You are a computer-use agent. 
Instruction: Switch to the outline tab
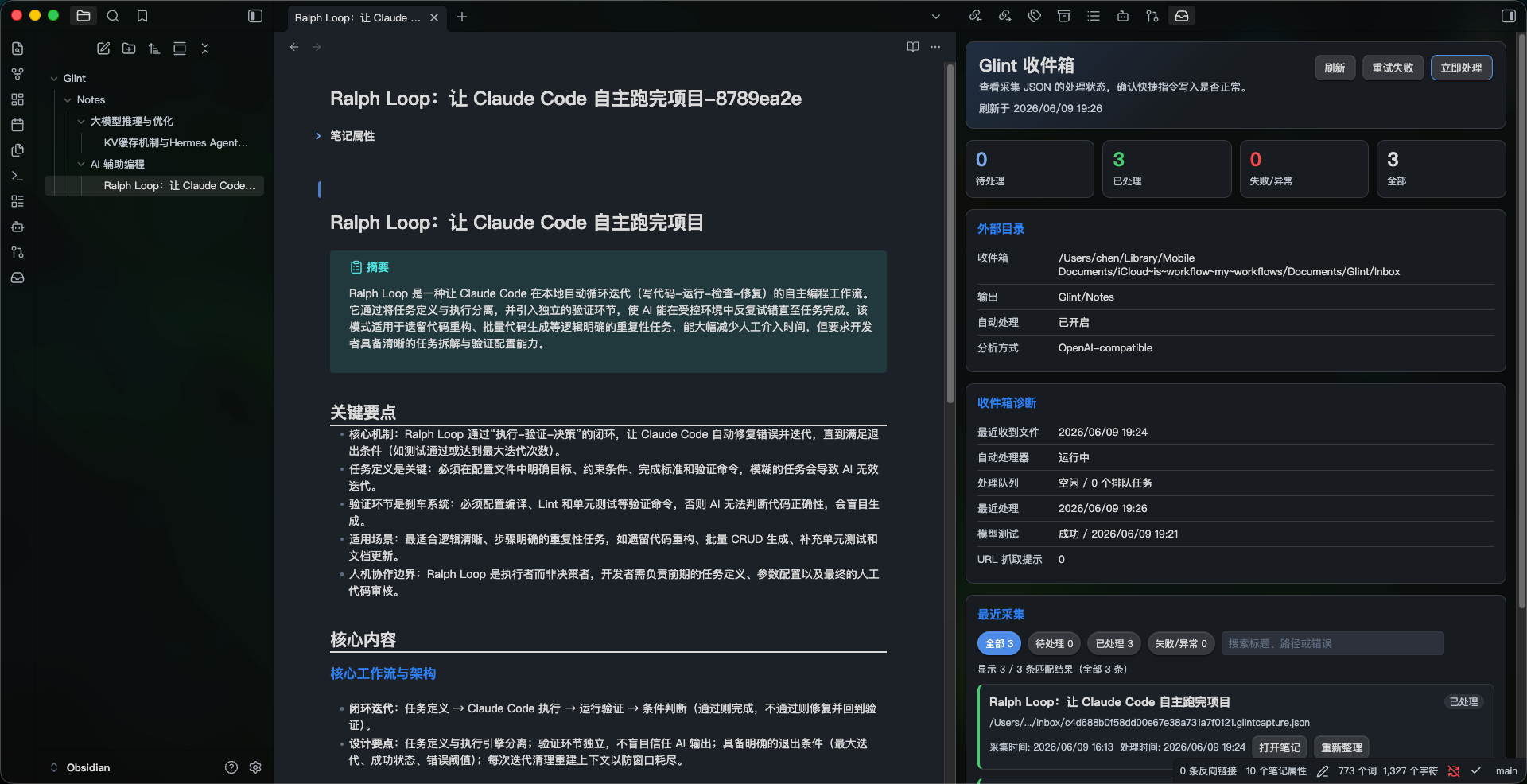tap(1094, 16)
